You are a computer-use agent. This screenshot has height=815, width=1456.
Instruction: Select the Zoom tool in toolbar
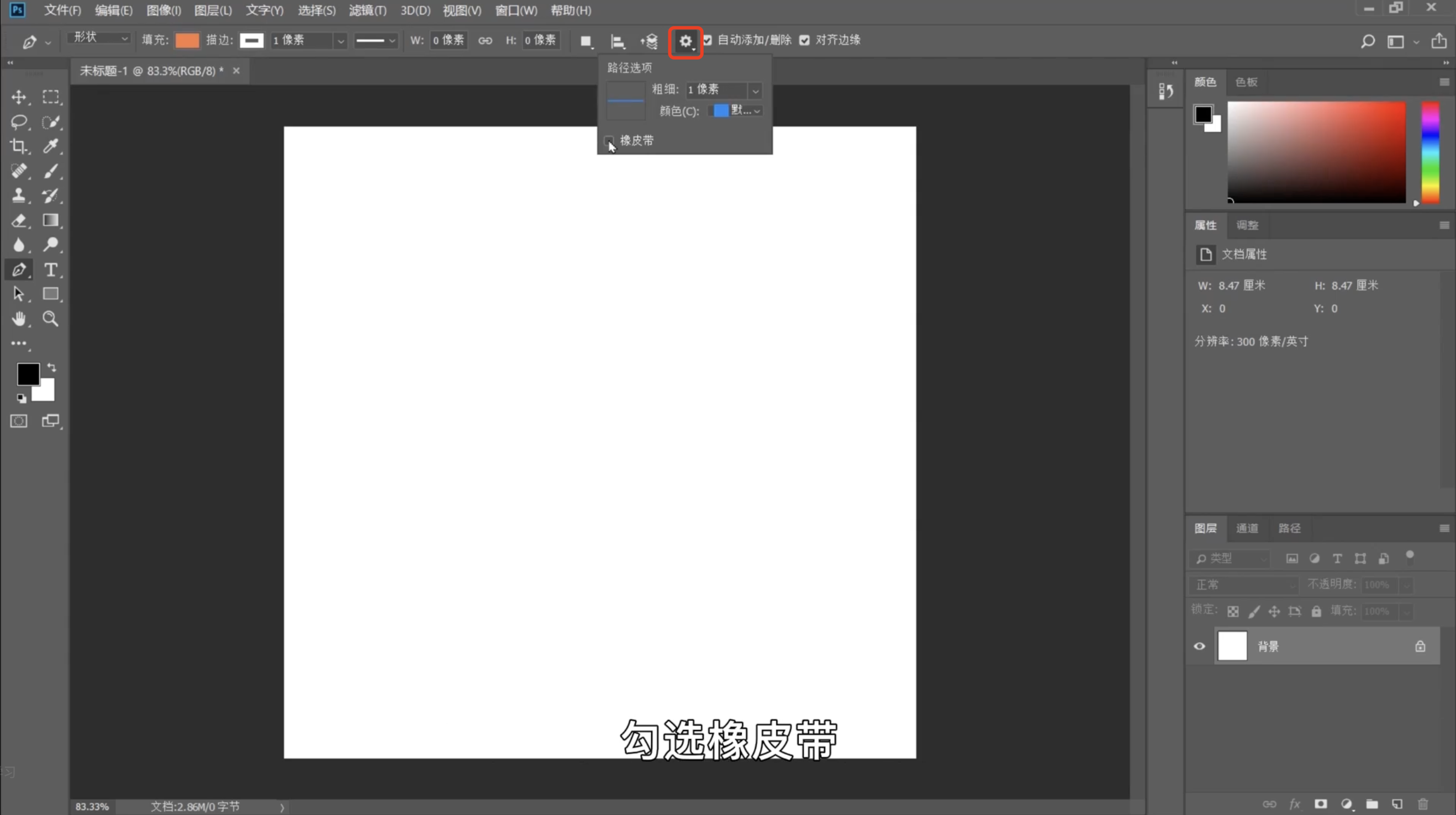click(x=51, y=319)
